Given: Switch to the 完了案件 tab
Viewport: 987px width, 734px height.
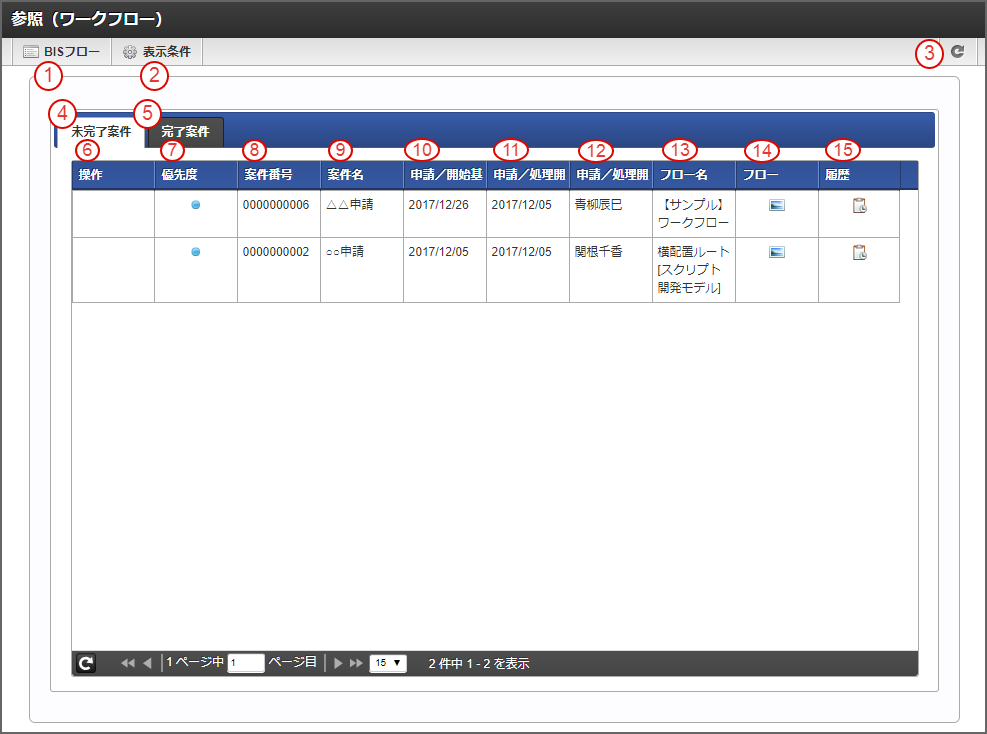Looking at the screenshot, I should 185,132.
